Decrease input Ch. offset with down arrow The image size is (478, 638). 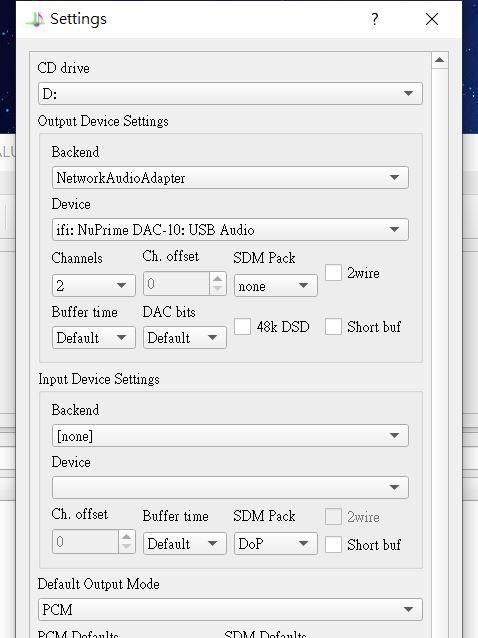(x=127, y=547)
